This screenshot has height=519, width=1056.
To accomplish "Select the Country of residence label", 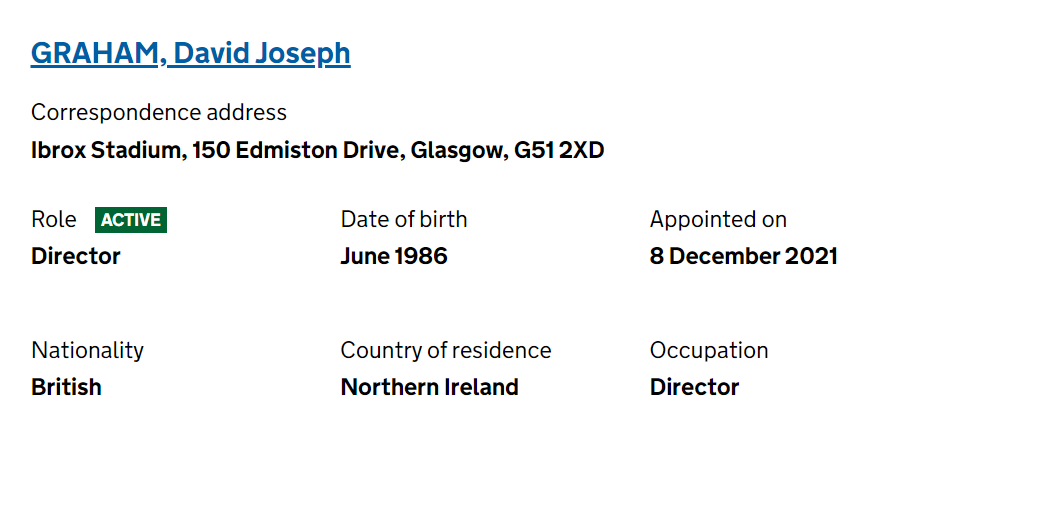I will pos(446,351).
